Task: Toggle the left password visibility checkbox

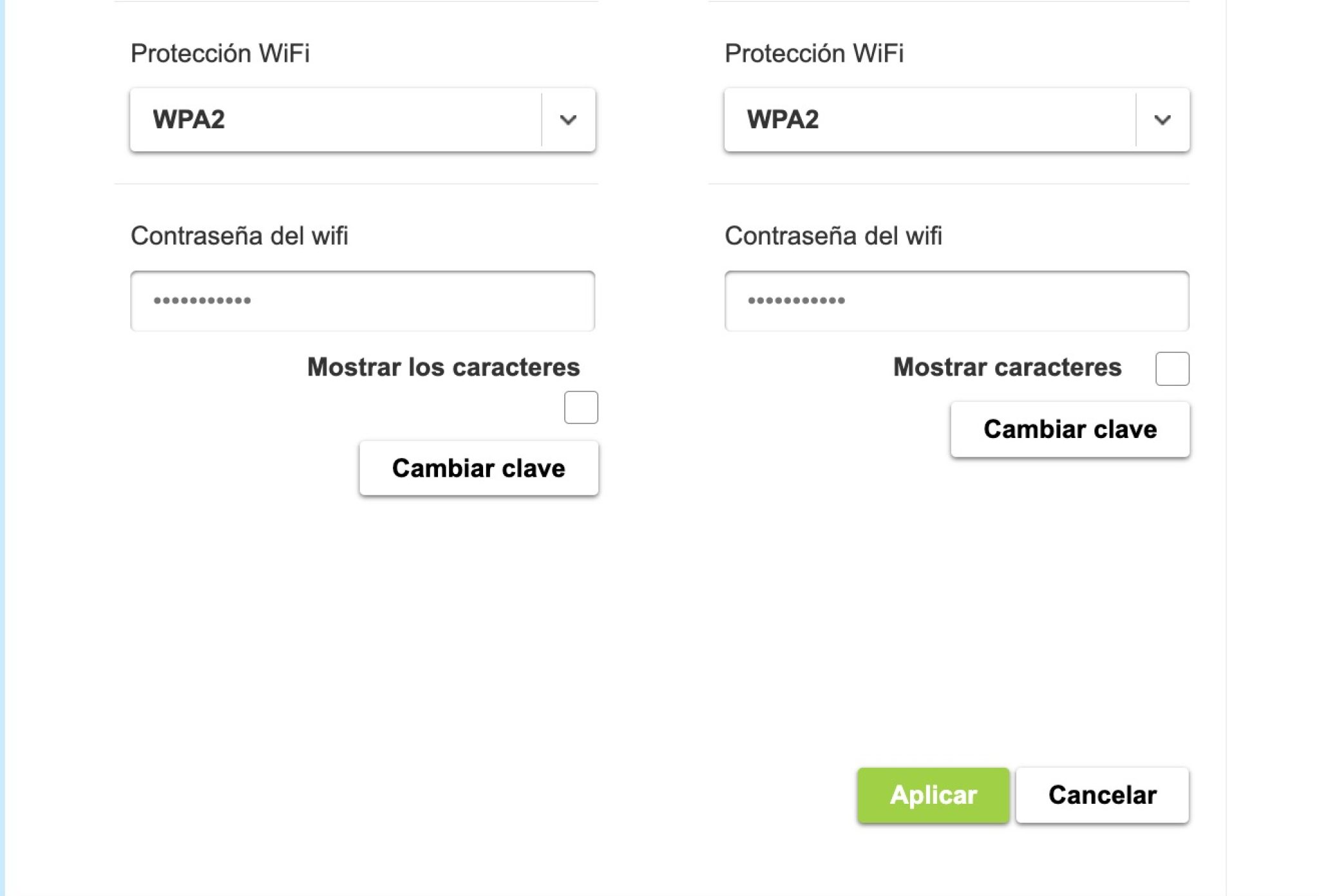Action: pos(581,406)
